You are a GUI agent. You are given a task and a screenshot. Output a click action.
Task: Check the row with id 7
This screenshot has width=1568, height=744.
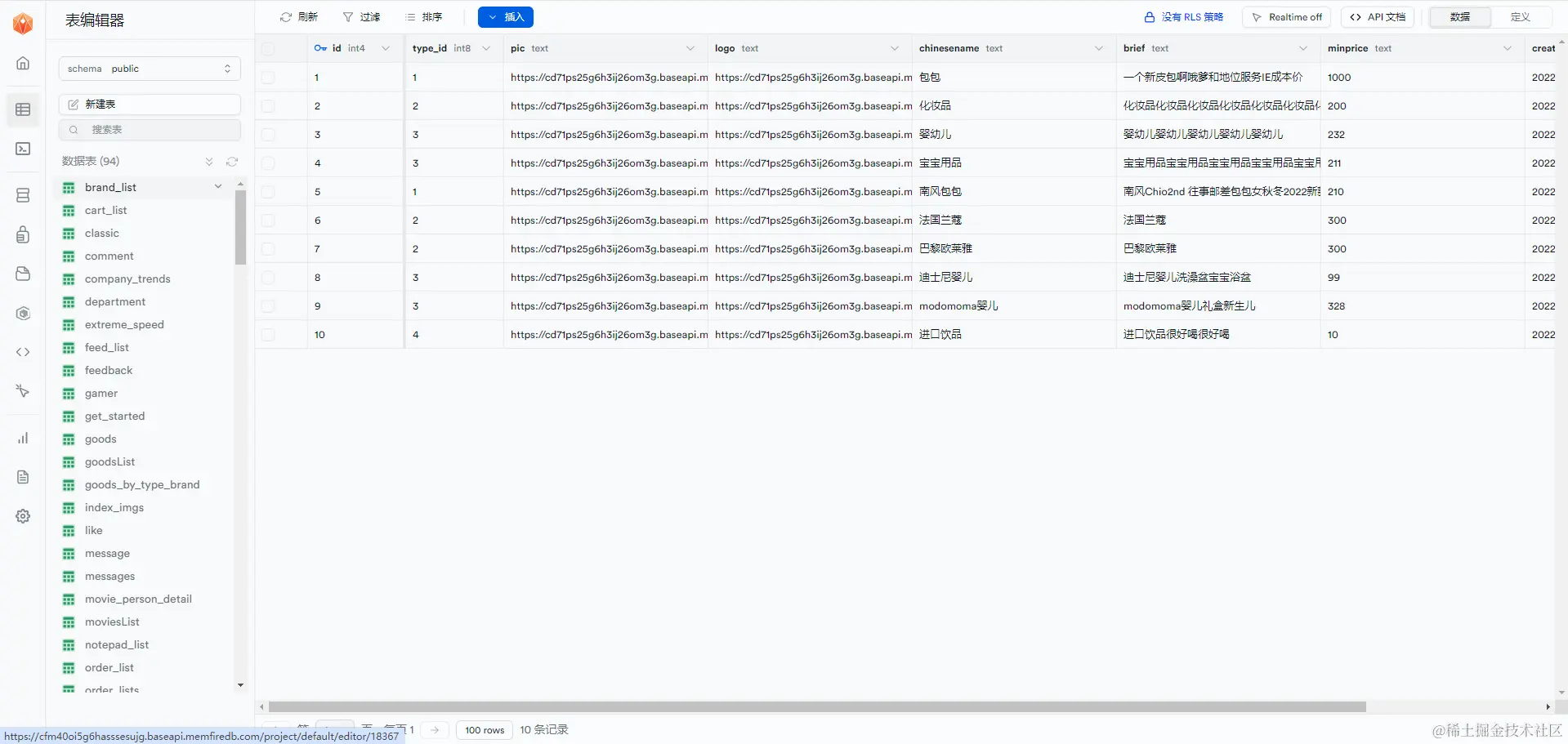(x=268, y=249)
